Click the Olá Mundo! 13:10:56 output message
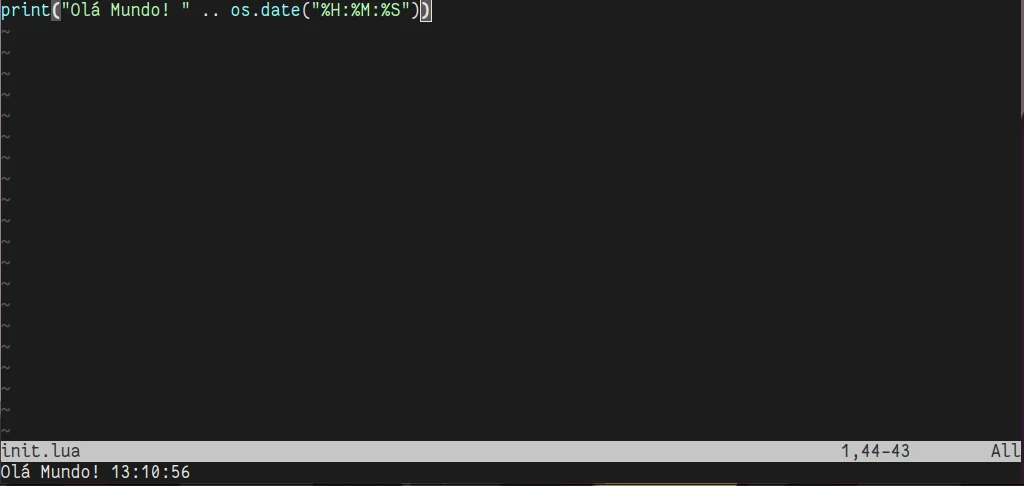1024x486 pixels. coord(95,472)
